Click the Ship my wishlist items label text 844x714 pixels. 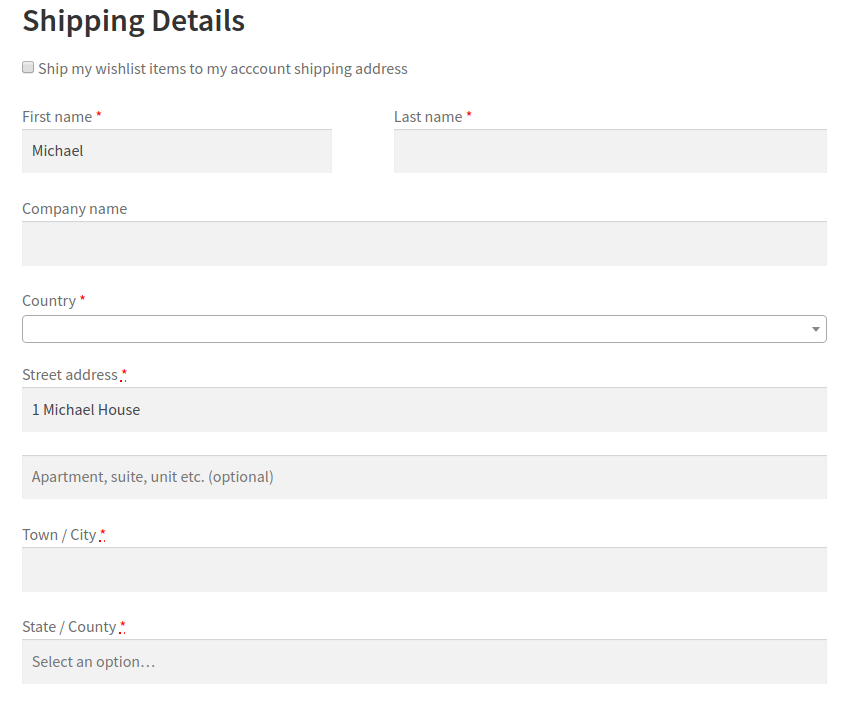point(223,69)
